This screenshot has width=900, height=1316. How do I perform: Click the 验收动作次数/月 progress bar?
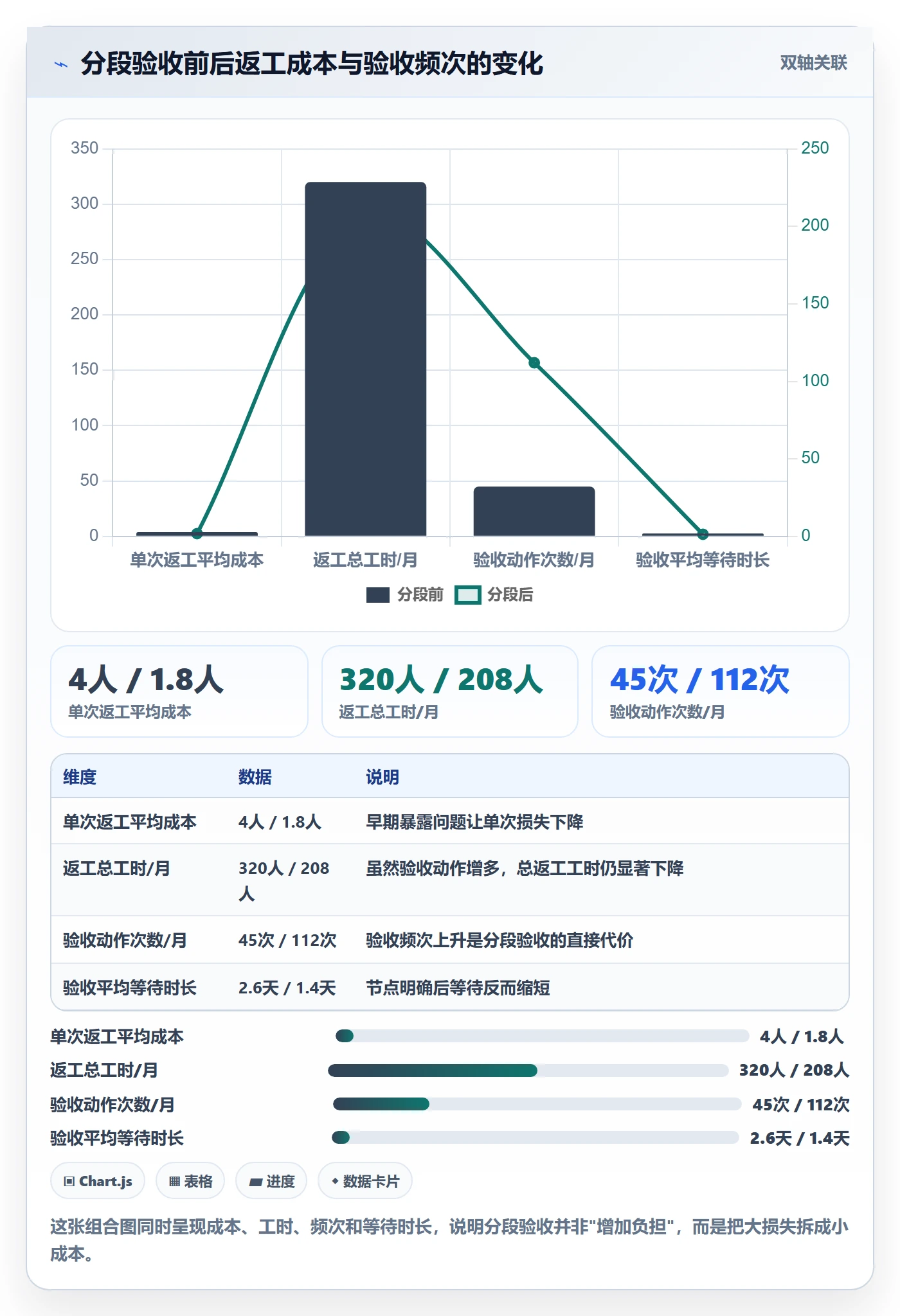coord(537,1104)
